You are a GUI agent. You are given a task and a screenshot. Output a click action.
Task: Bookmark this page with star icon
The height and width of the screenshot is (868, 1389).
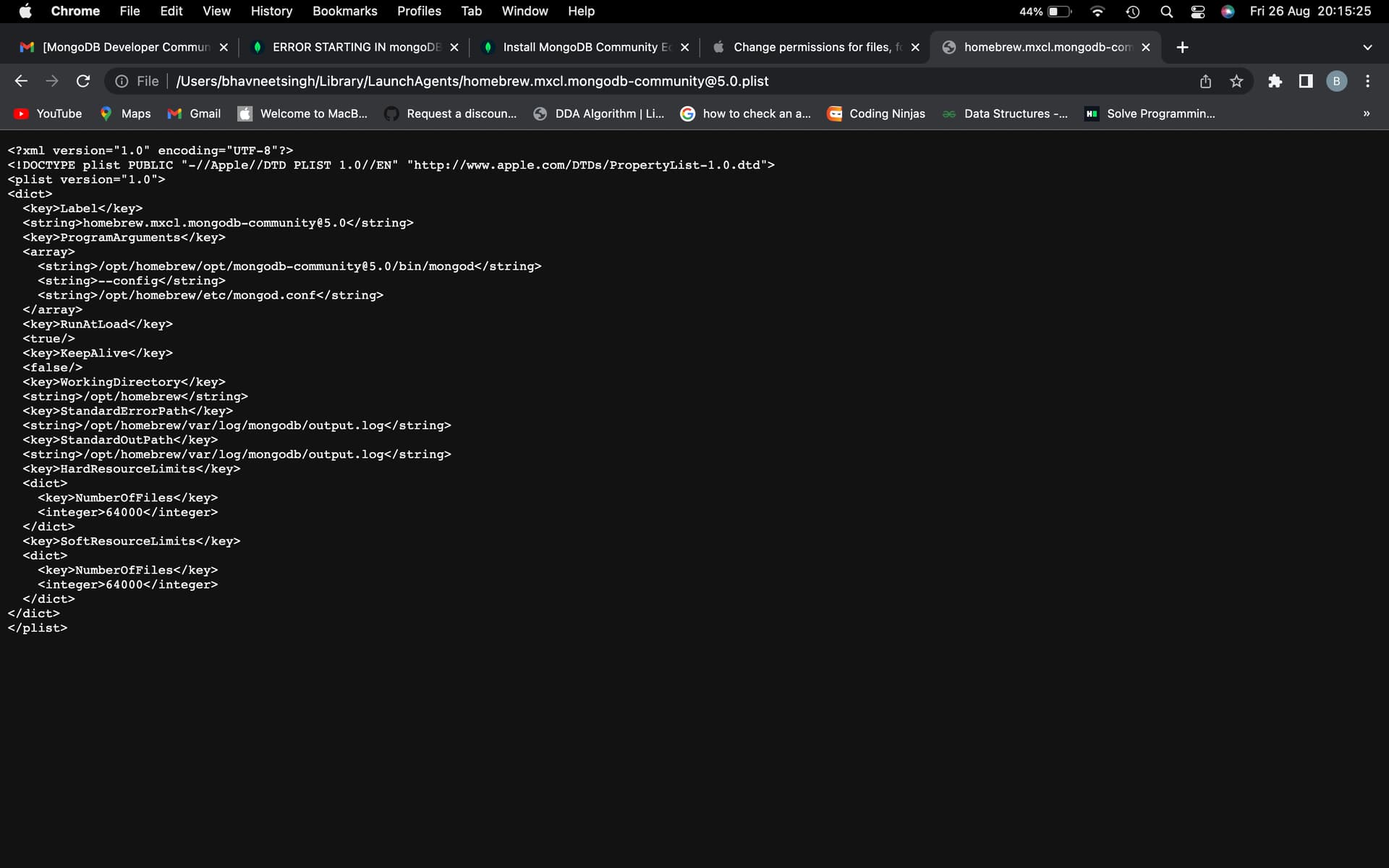tap(1236, 81)
